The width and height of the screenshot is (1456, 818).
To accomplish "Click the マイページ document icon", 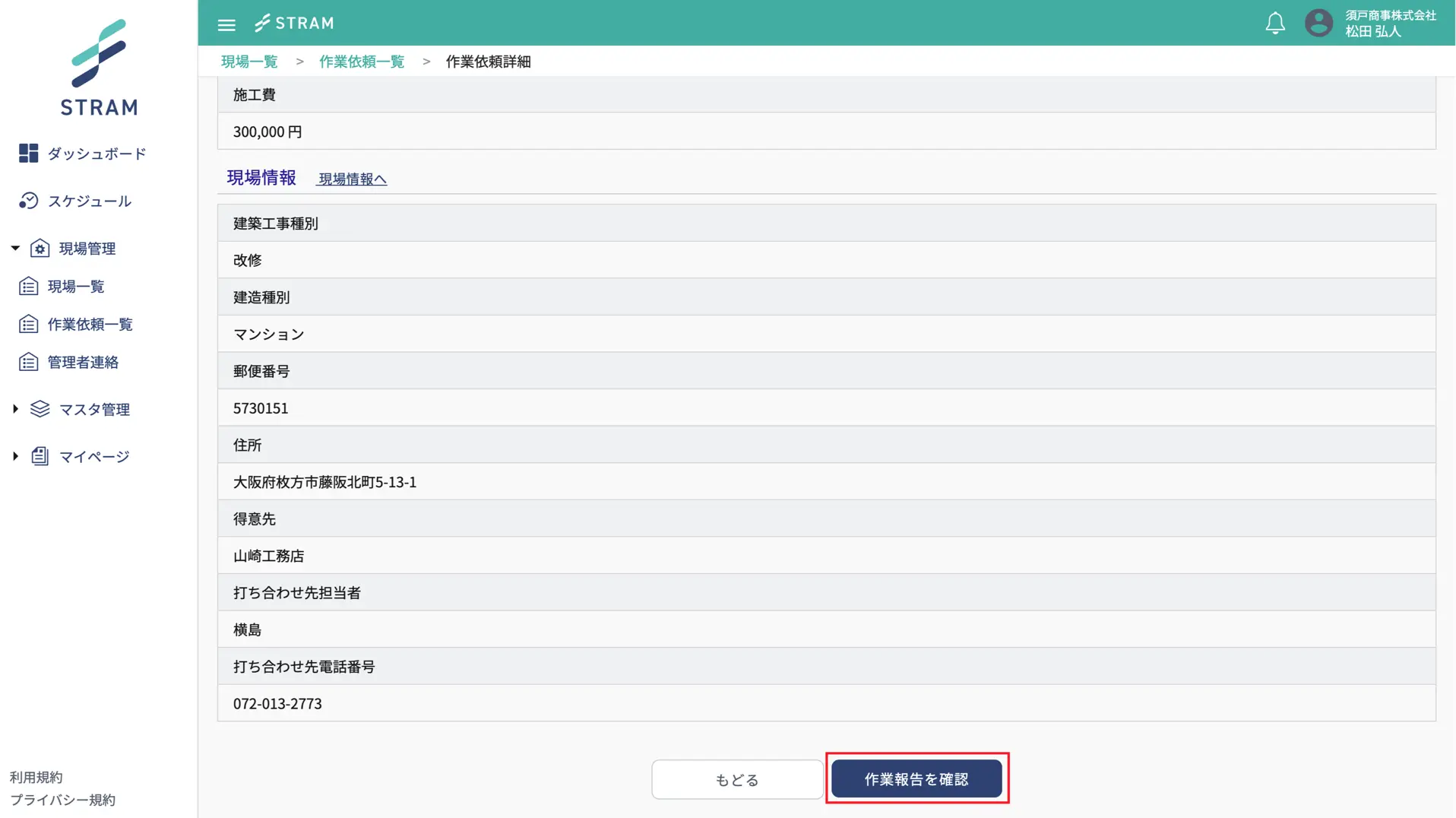I will [40, 456].
